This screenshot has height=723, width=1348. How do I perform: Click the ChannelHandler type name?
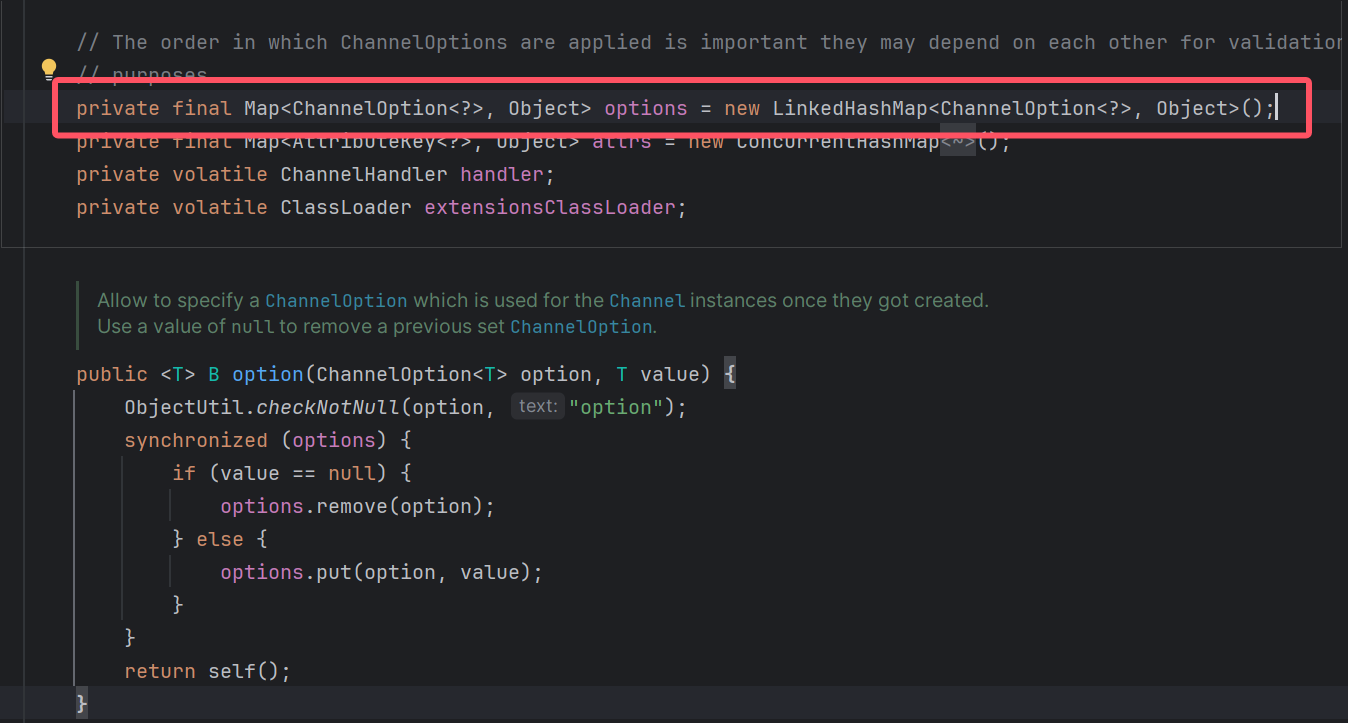pyautogui.click(x=364, y=174)
